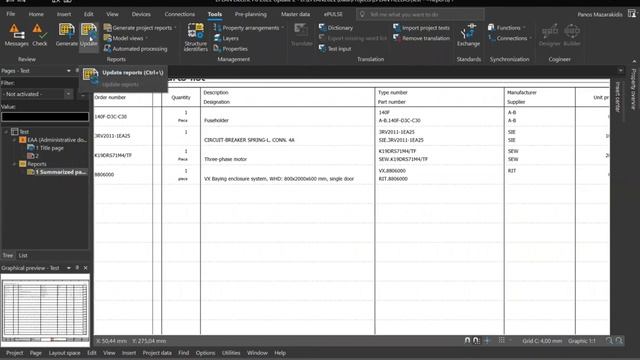Screen dimensions: 640x360
Task: Click the filter Value input field
Action: 45,117
